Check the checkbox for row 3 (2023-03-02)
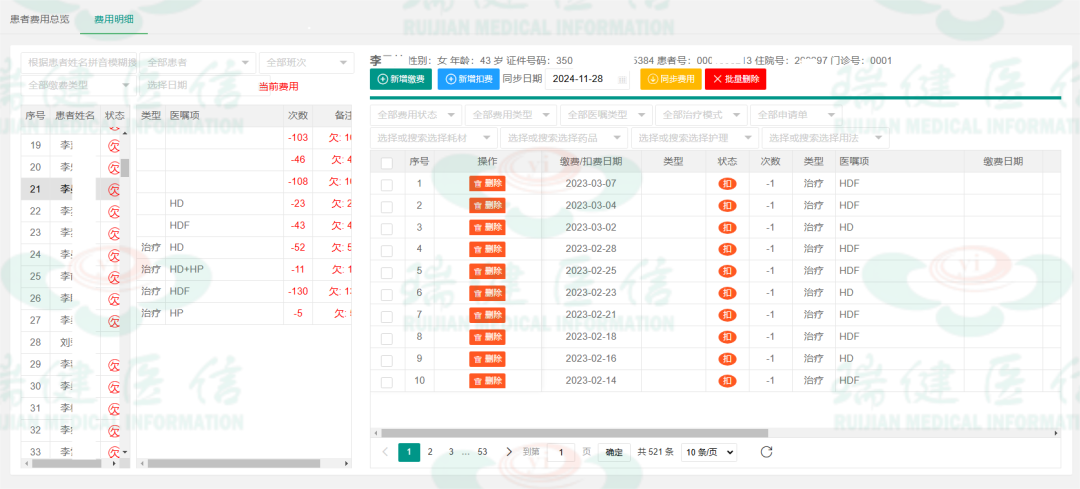The width and height of the screenshot is (1080, 489). click(387, 229)
